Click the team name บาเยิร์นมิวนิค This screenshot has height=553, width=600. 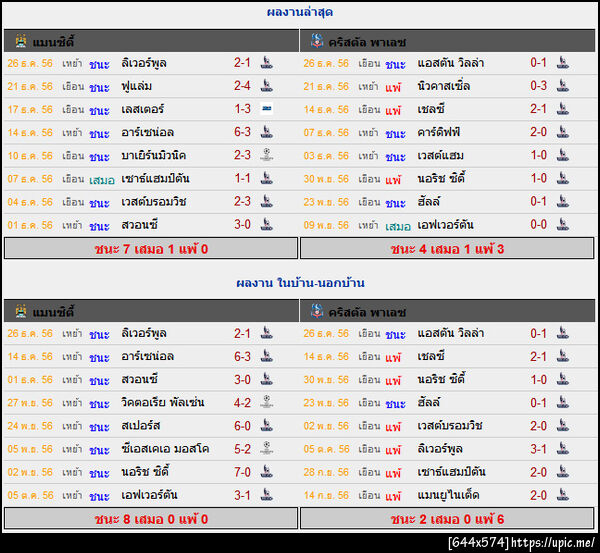click(x=153, y=155)
